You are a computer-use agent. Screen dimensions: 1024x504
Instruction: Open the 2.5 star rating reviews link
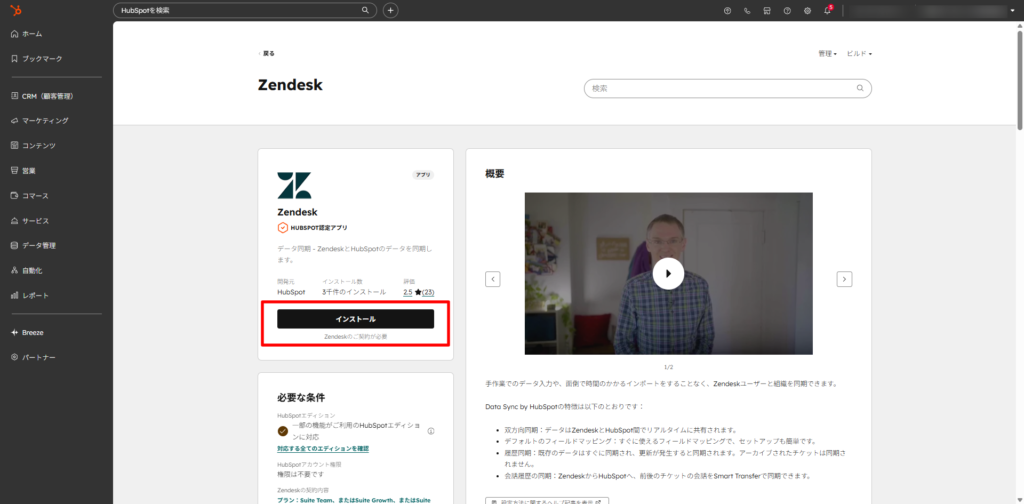click(x=419, y=292)
